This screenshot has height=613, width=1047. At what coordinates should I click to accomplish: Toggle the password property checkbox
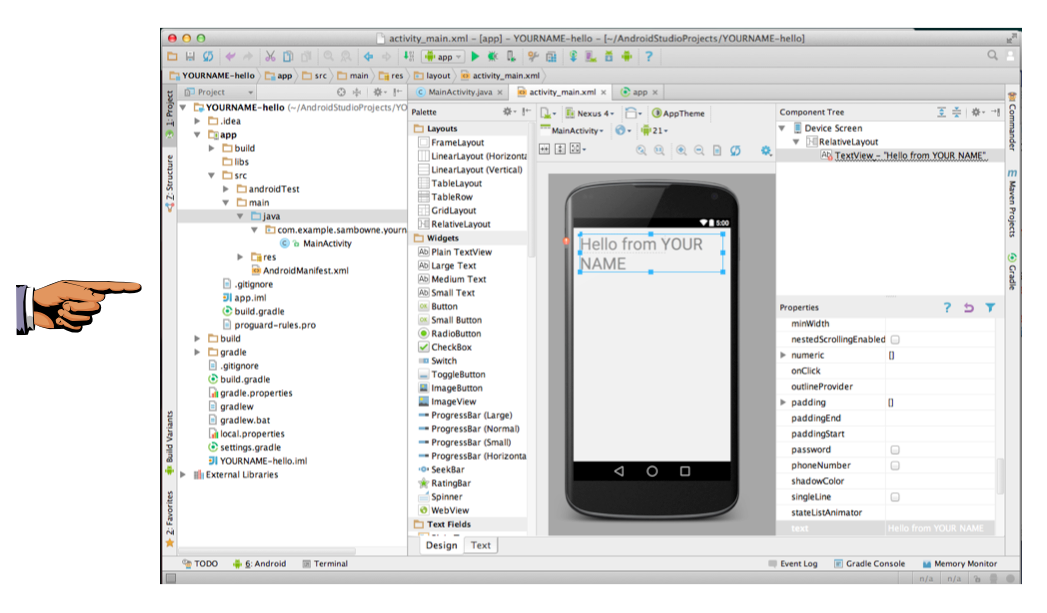point(895,450)
